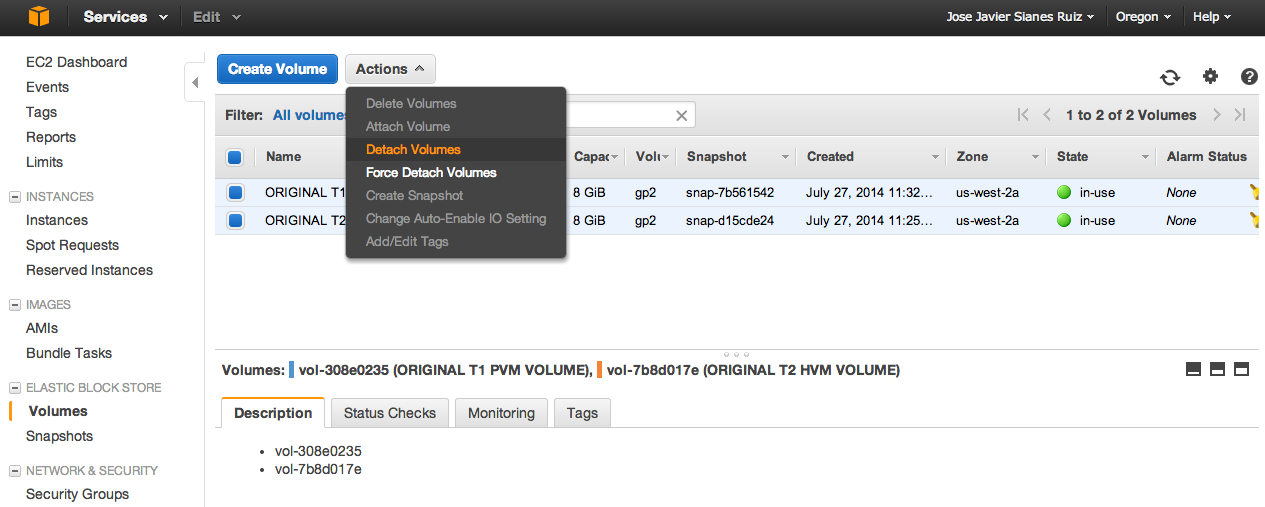Viewport: 1265px width, 507px height.
Task: Click snap-7b561542 snapshot cell
Action: pyautogui.click(x=730, y=192)
